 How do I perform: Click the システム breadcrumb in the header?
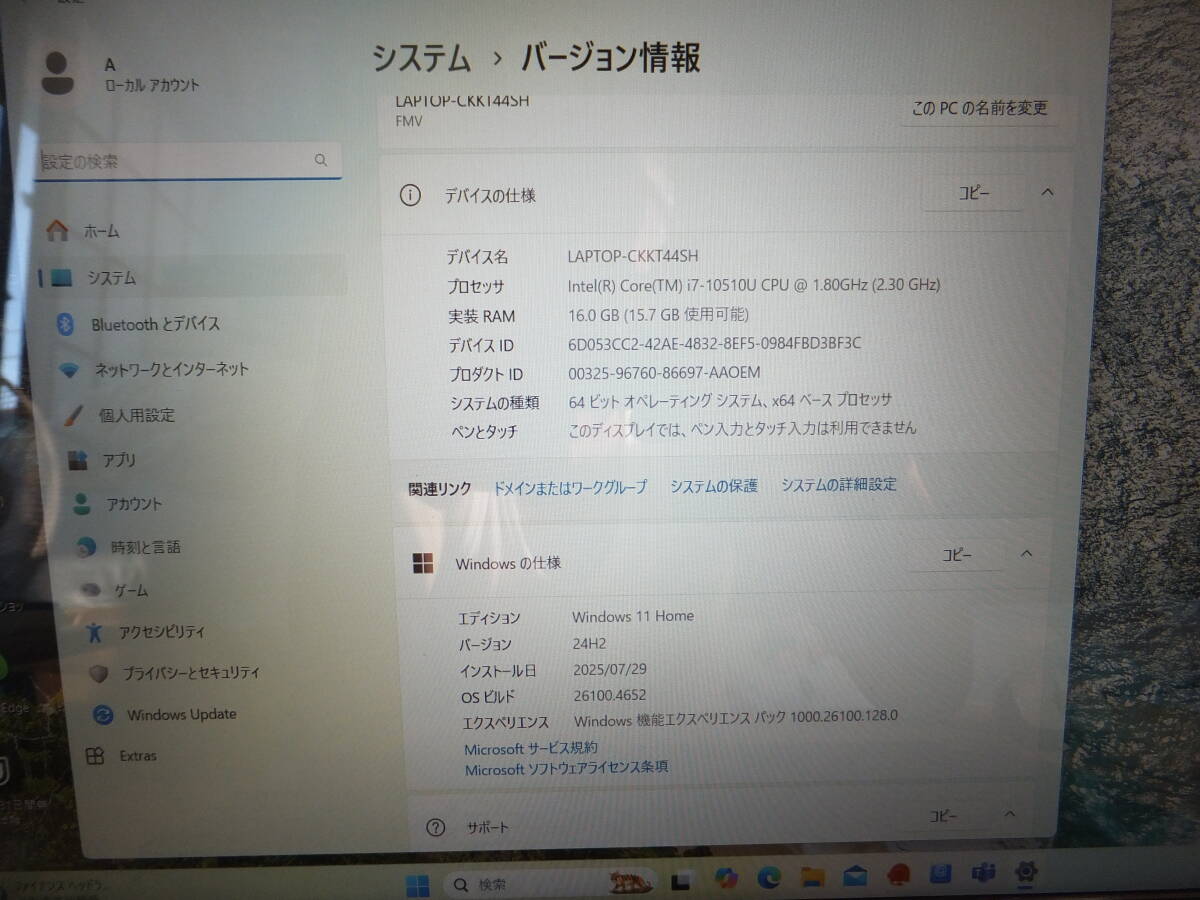(x=421, y=58)
